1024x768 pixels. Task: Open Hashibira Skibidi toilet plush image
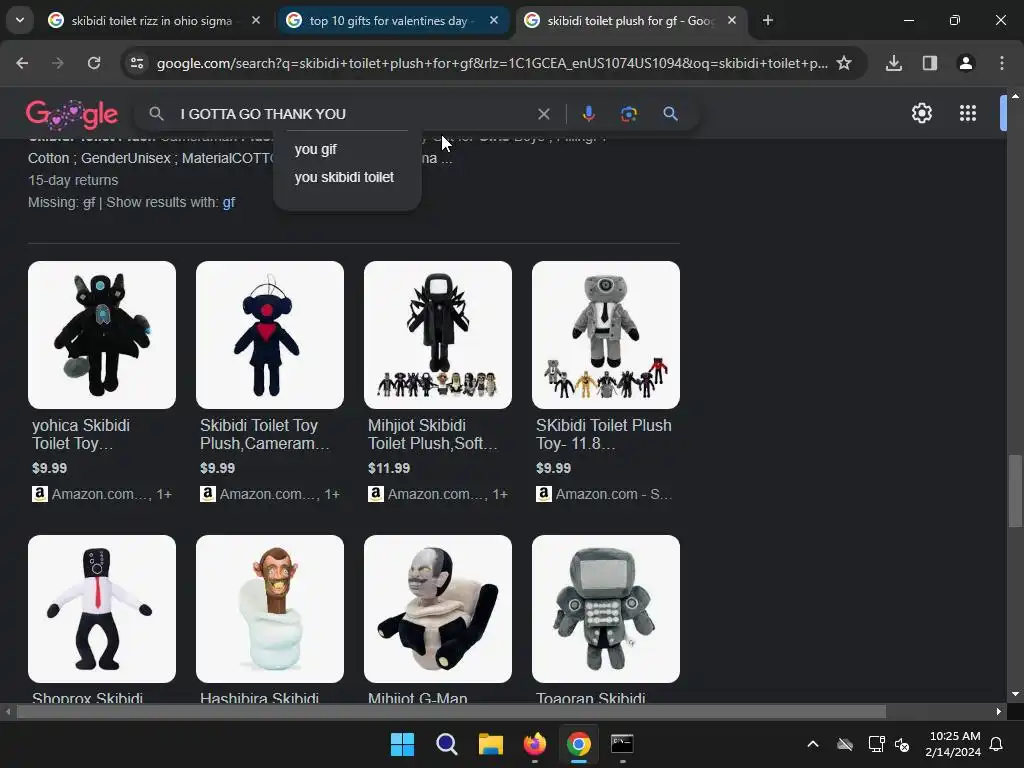pyautogui.click(x=270, y=609)
